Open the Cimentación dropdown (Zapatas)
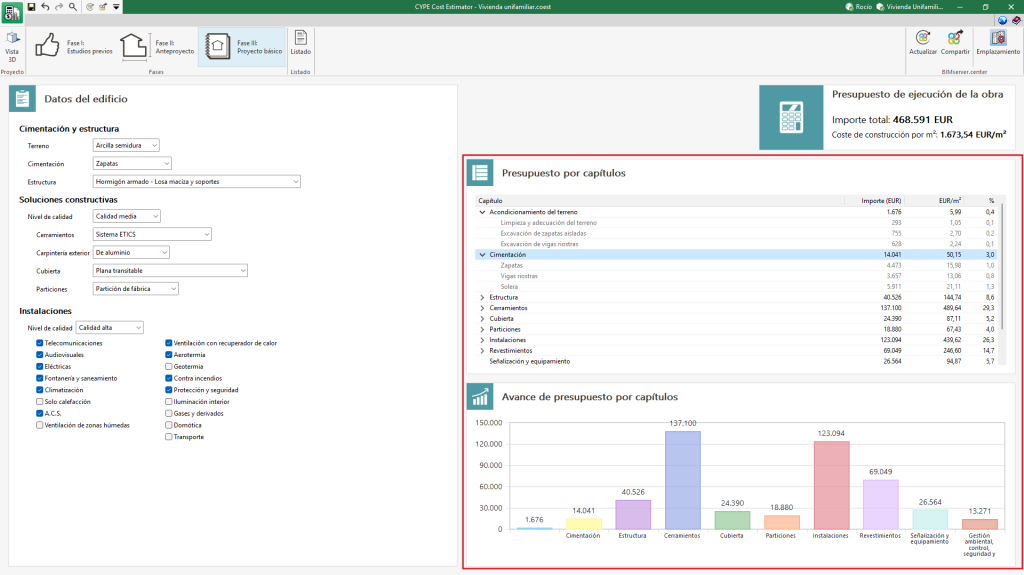The width and height of the screenshot is (1024, 575). (132, 163)
